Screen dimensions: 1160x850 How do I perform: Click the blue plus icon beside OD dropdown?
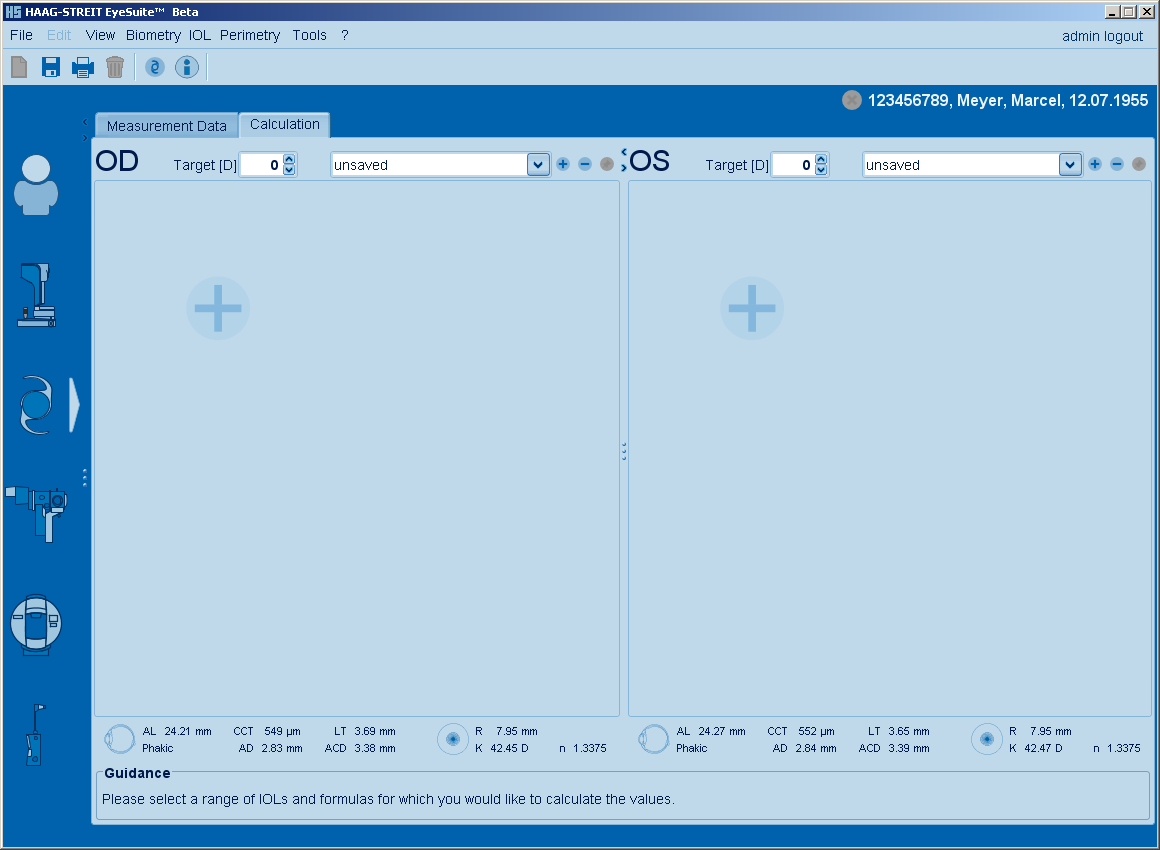(563, 164)
